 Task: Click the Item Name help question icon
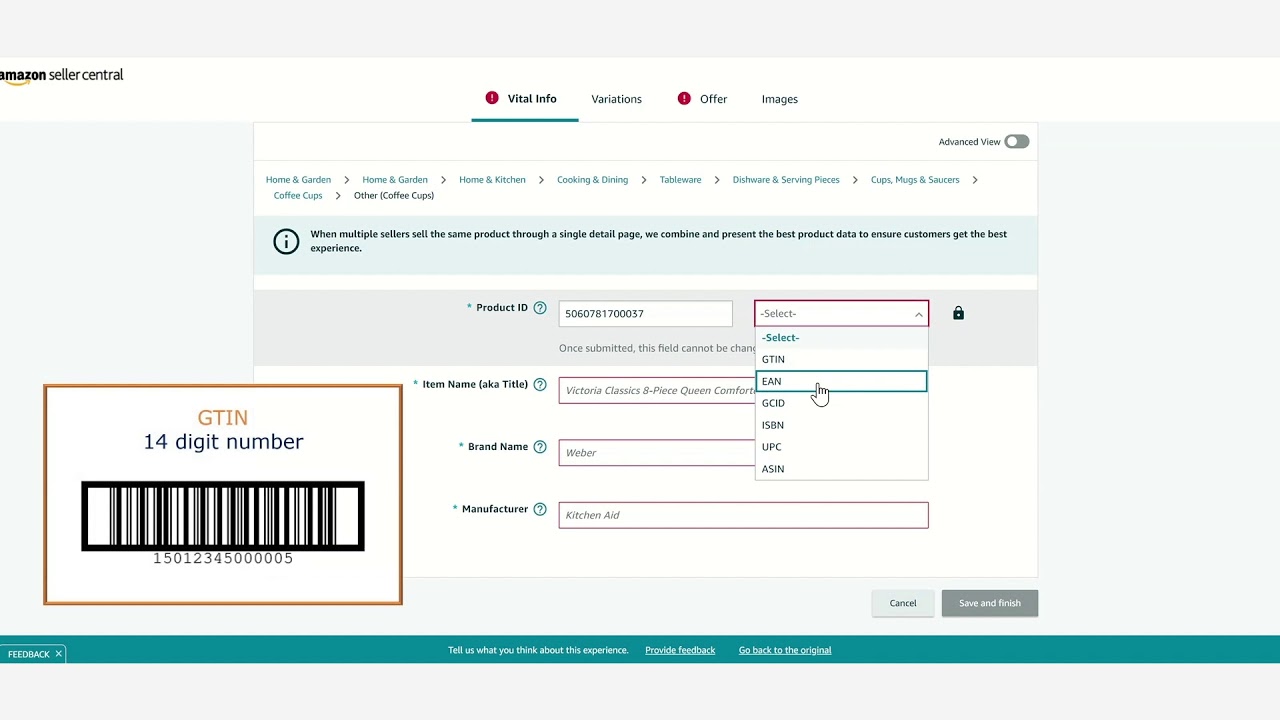click(540, 385)
